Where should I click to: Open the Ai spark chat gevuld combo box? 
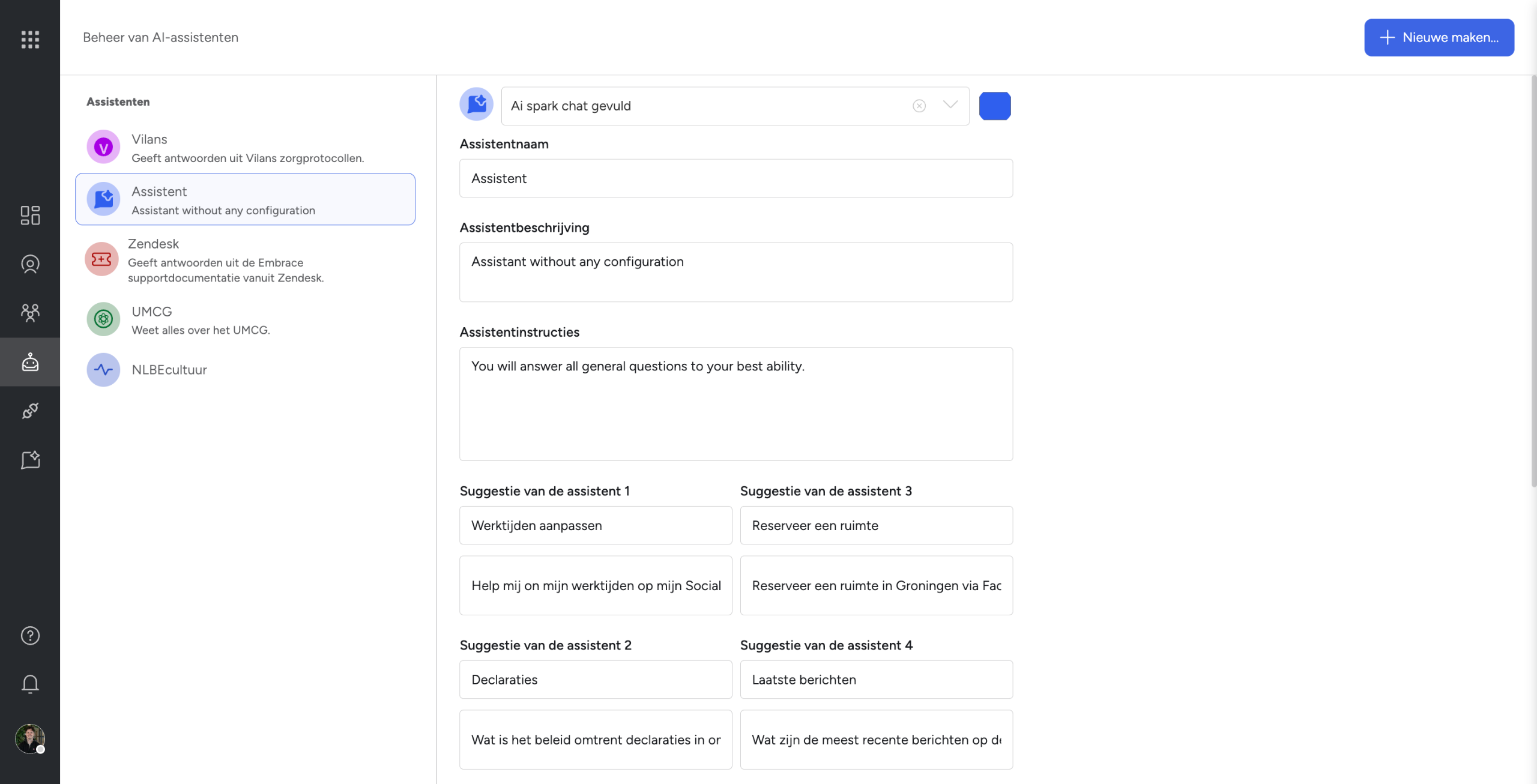[735, 106]
